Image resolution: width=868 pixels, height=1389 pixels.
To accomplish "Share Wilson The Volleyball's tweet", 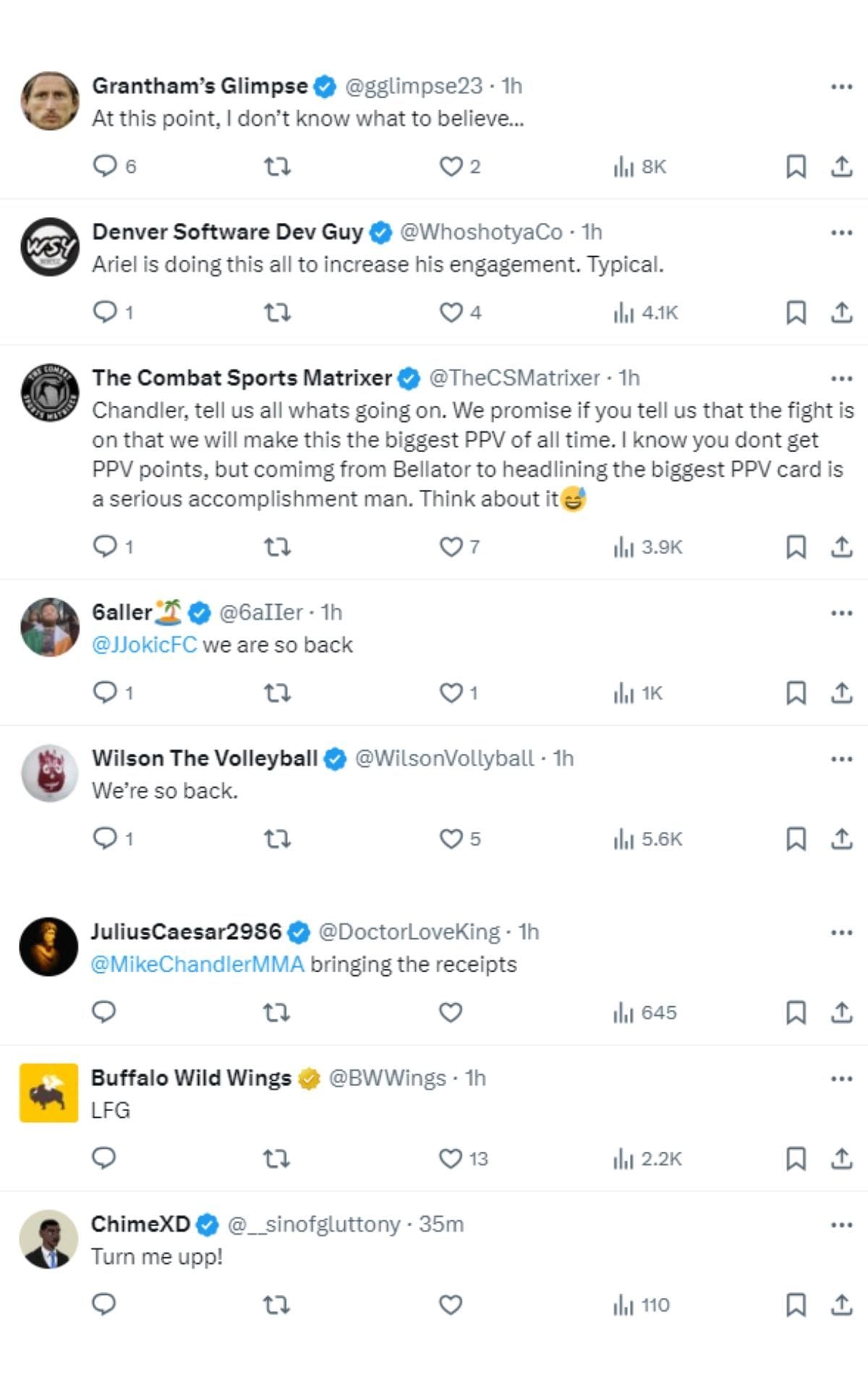I will (841, 839).
